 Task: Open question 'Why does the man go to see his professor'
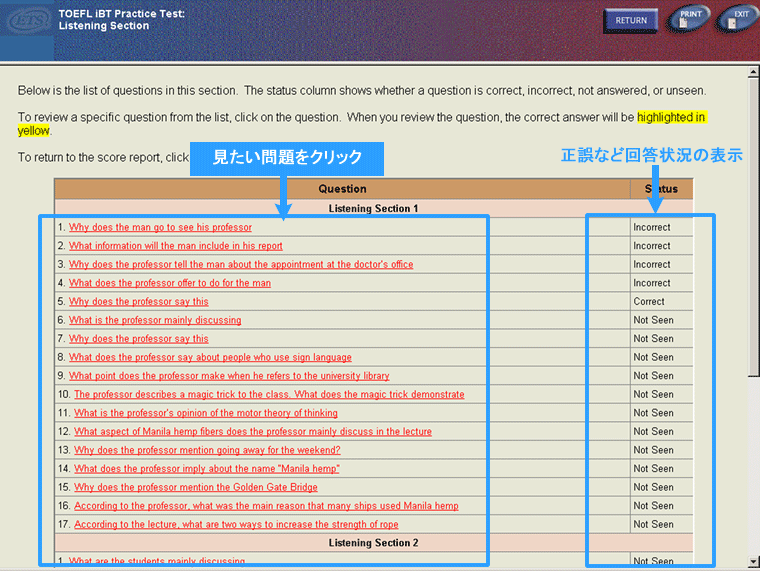pos(160,227)
